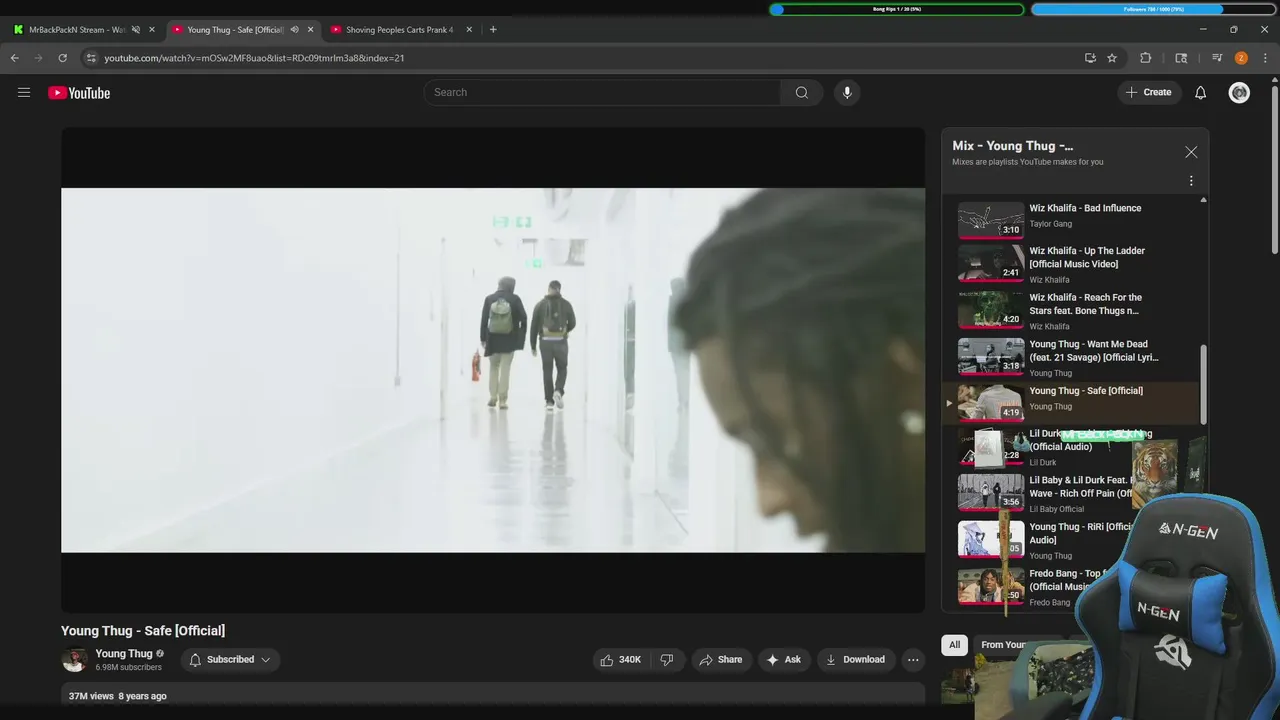The width and height of the screenshot is (1280, 720).
Task: Click into the YouTube search field
Action: [602, 92]
